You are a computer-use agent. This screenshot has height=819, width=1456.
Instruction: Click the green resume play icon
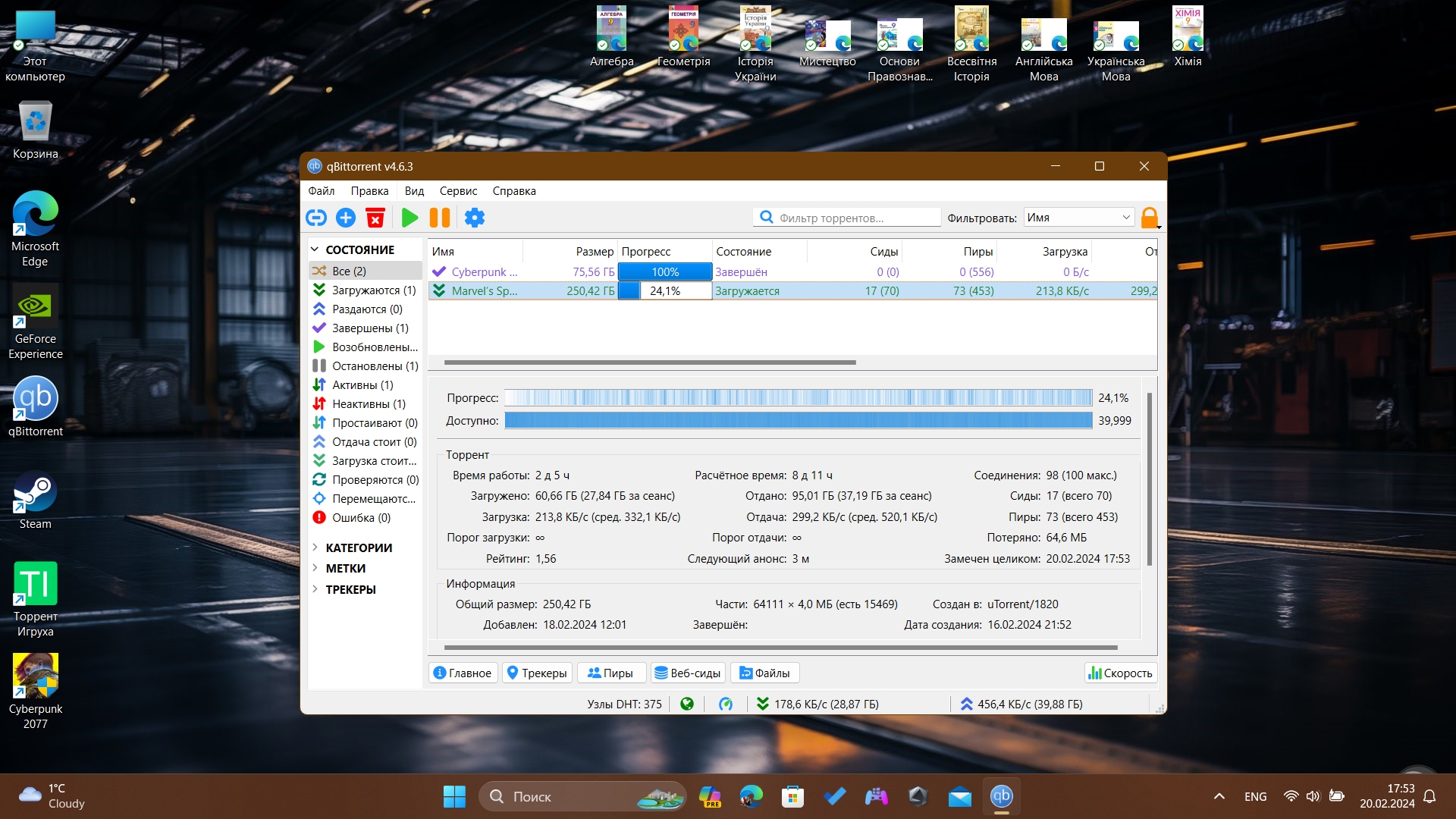click(409, 218)
